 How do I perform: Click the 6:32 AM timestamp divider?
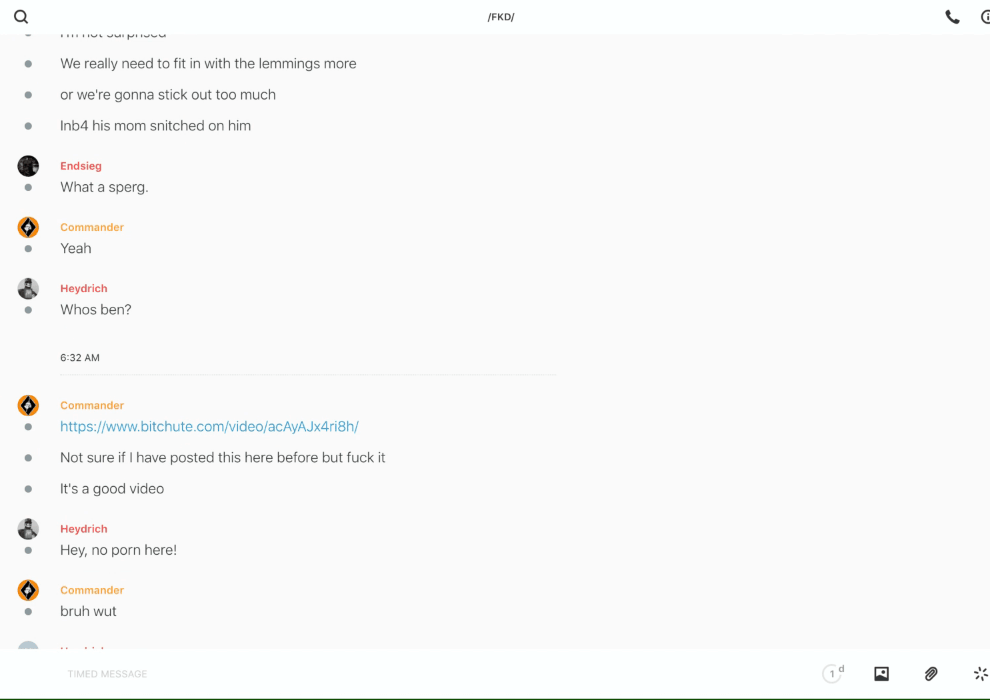80,358
